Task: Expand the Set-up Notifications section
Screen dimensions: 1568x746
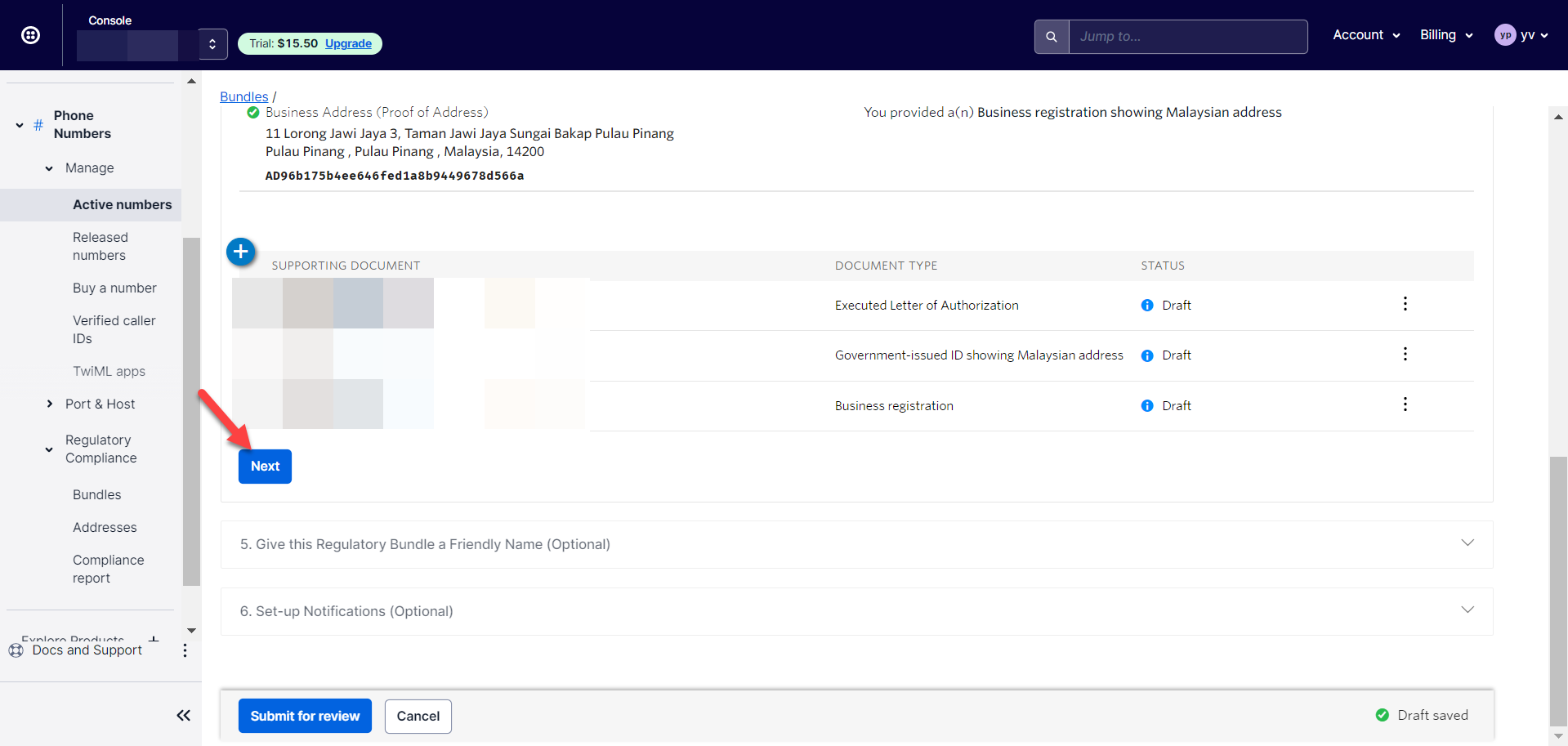Action: click(x=855, y=611)
